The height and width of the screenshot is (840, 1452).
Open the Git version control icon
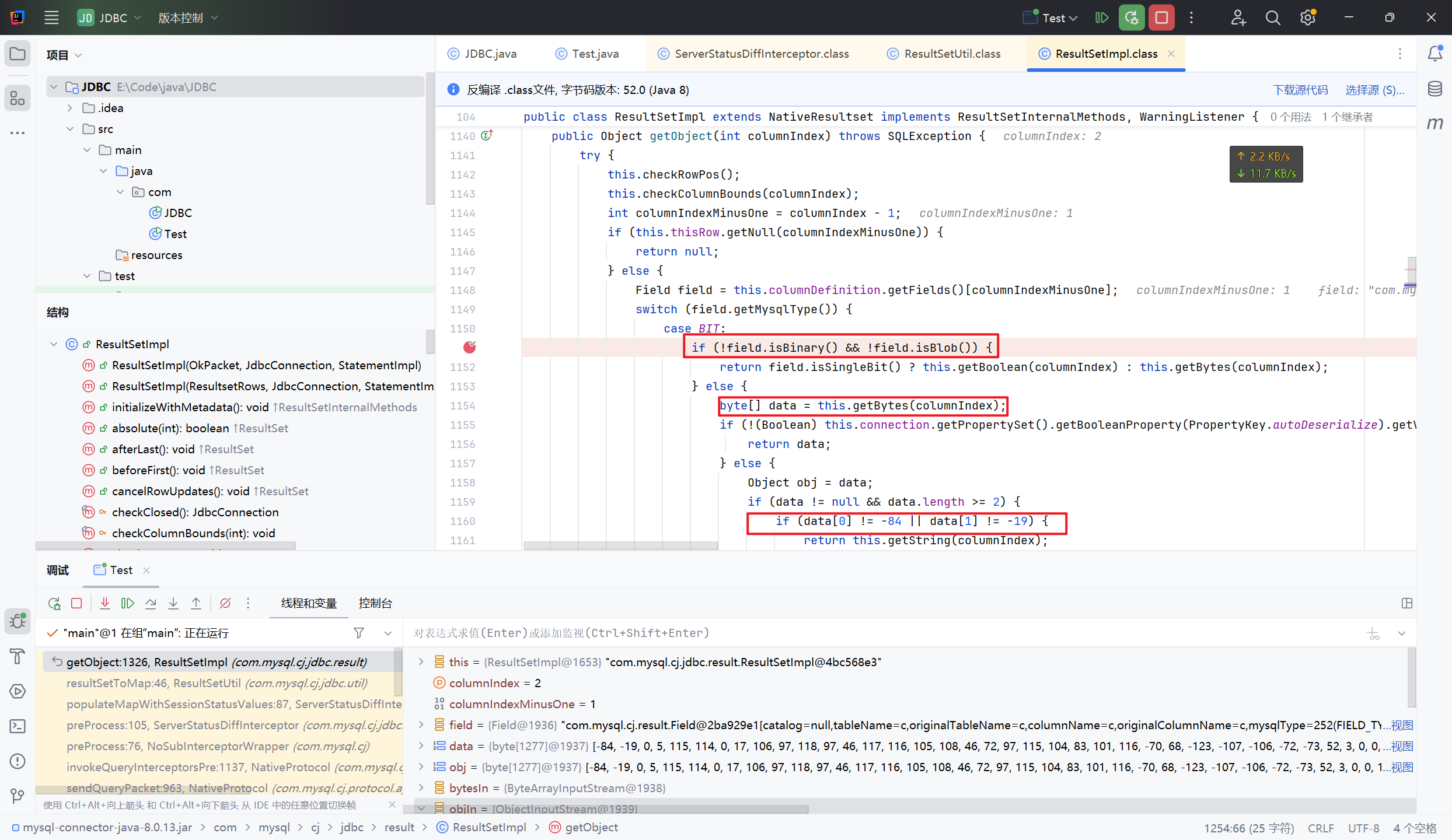pos(18,796)
